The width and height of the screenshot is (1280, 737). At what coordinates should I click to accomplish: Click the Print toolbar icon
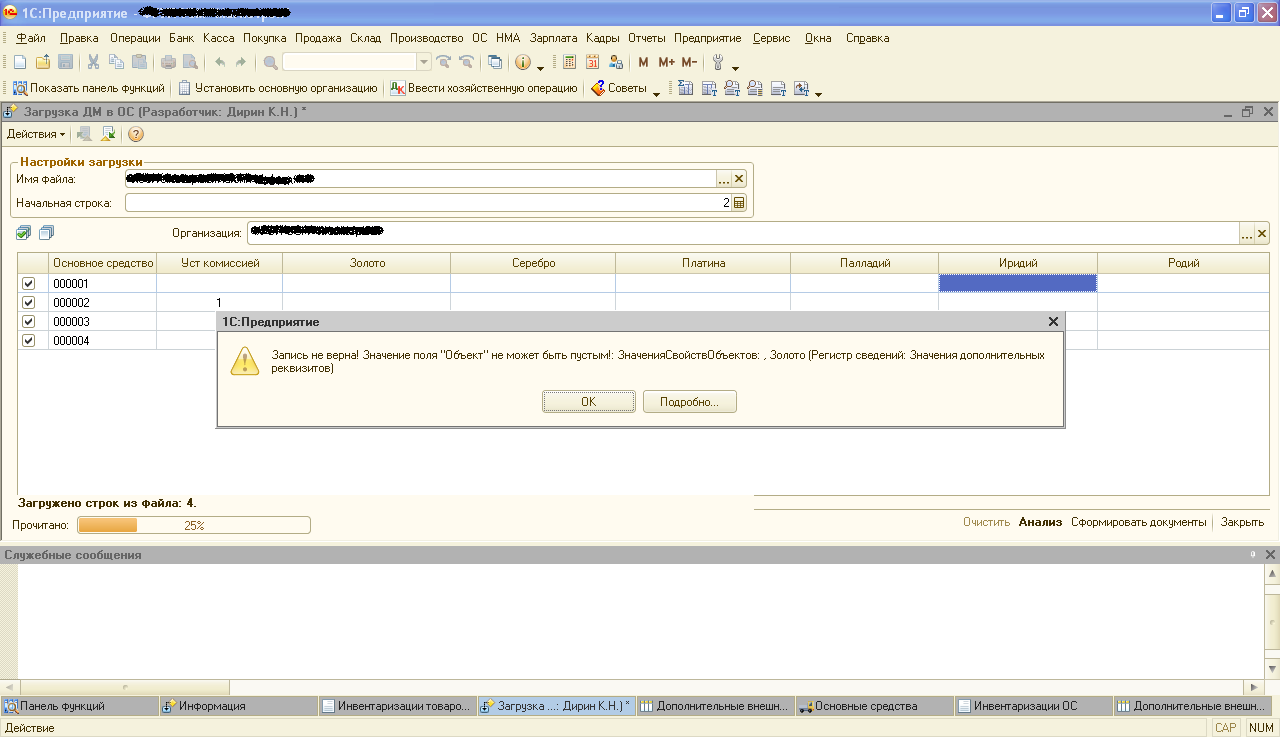(x=168, y=62)
